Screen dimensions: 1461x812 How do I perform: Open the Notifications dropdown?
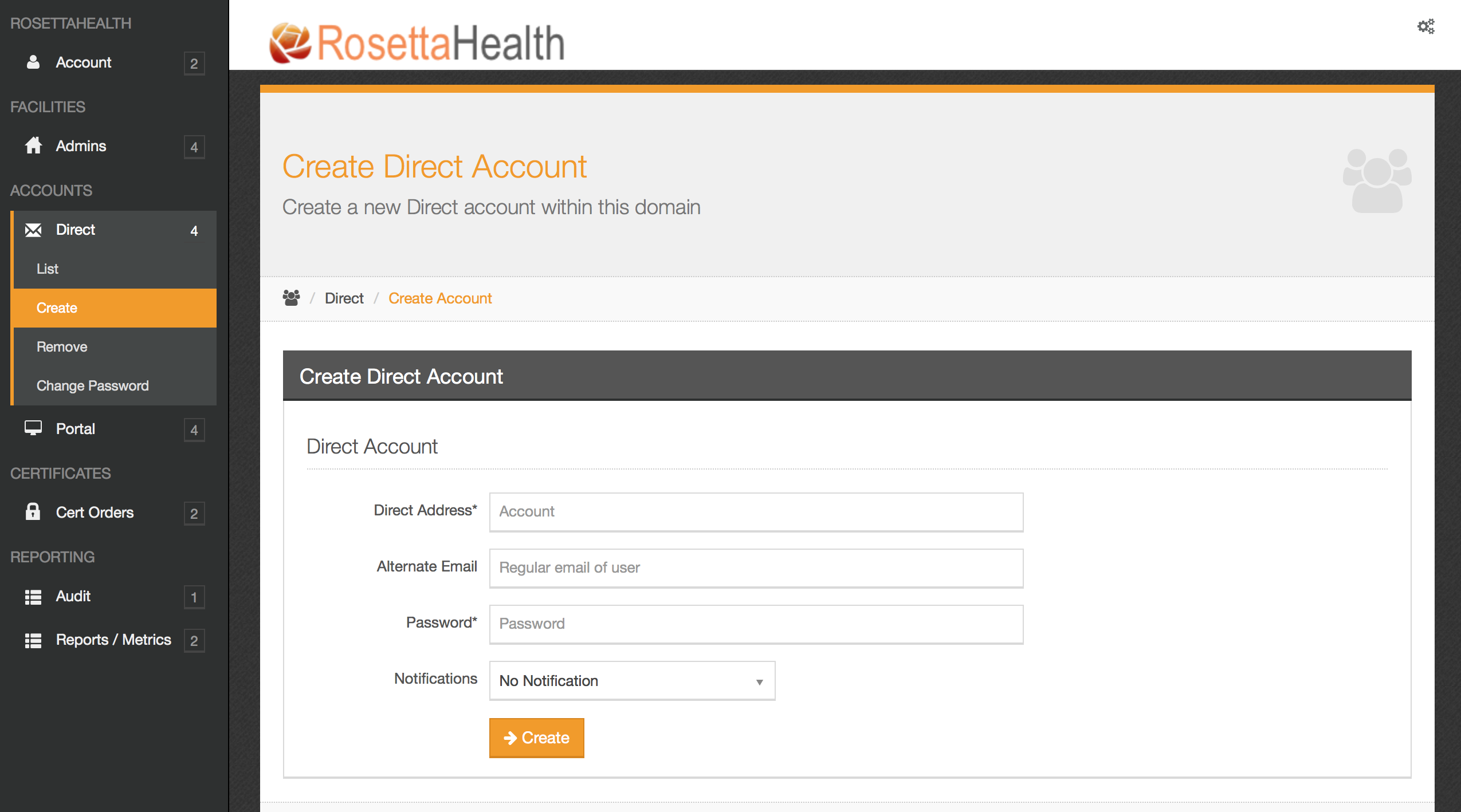click(631, 680)
